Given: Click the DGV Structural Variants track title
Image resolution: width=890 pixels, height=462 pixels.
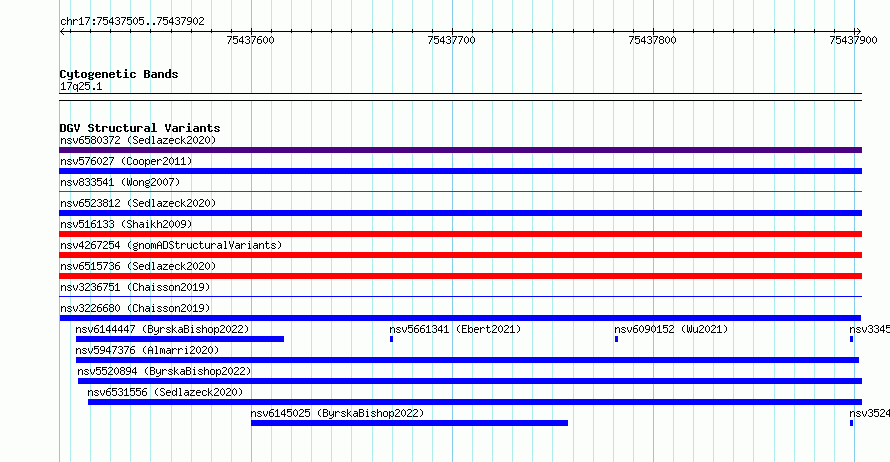Looking at the screenshot, I should tap(140, 128).
